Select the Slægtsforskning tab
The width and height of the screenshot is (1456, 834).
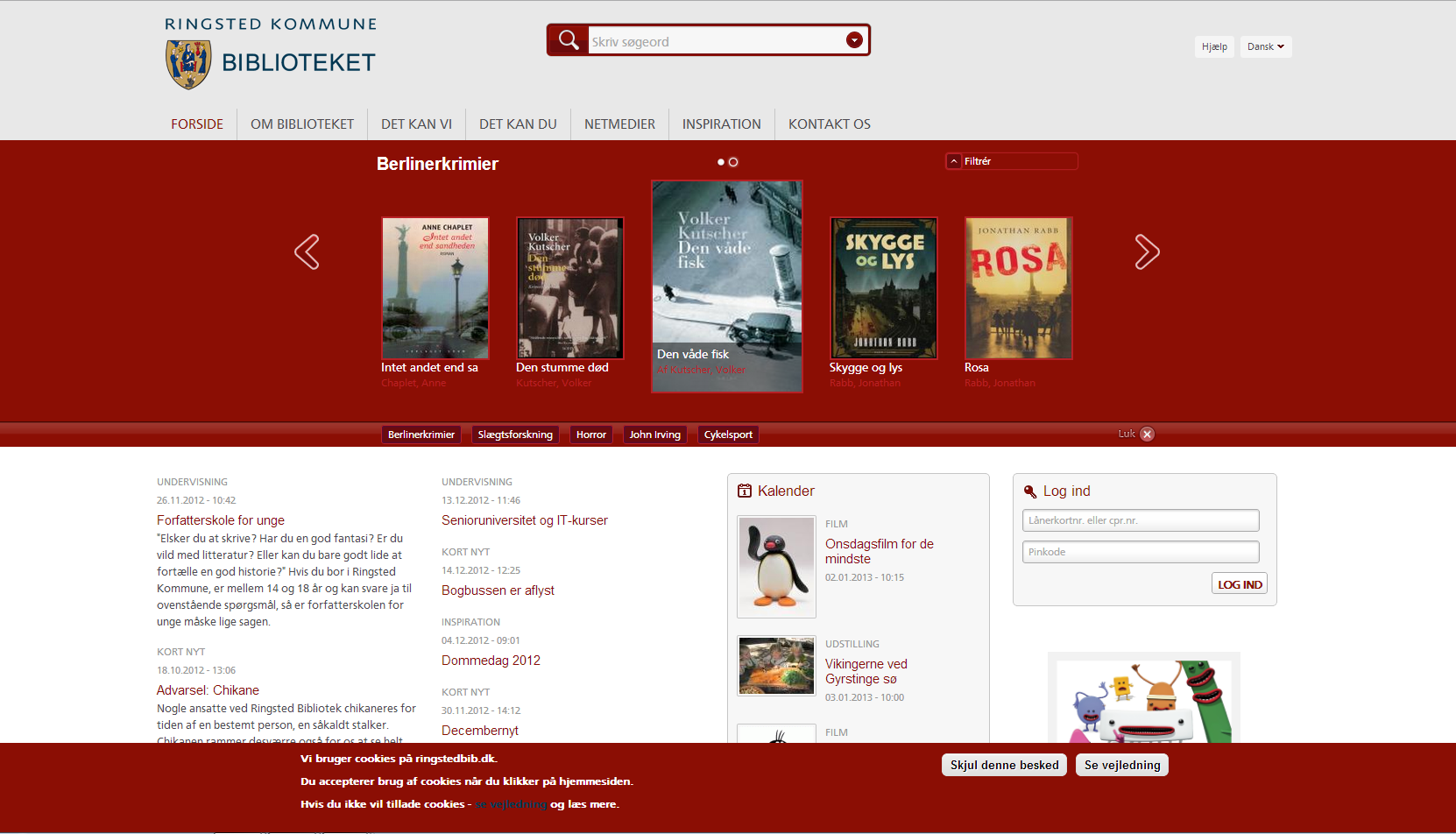tap(515, 435)
